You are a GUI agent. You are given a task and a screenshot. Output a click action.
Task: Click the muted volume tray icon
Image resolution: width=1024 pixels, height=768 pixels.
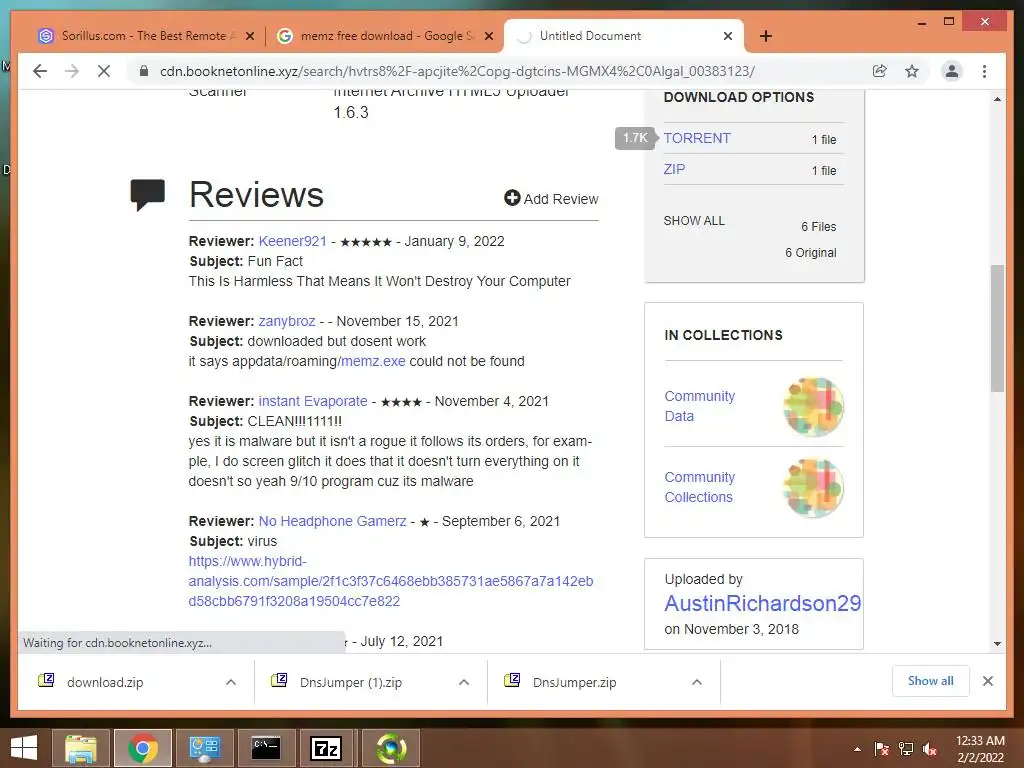point(930,749)
